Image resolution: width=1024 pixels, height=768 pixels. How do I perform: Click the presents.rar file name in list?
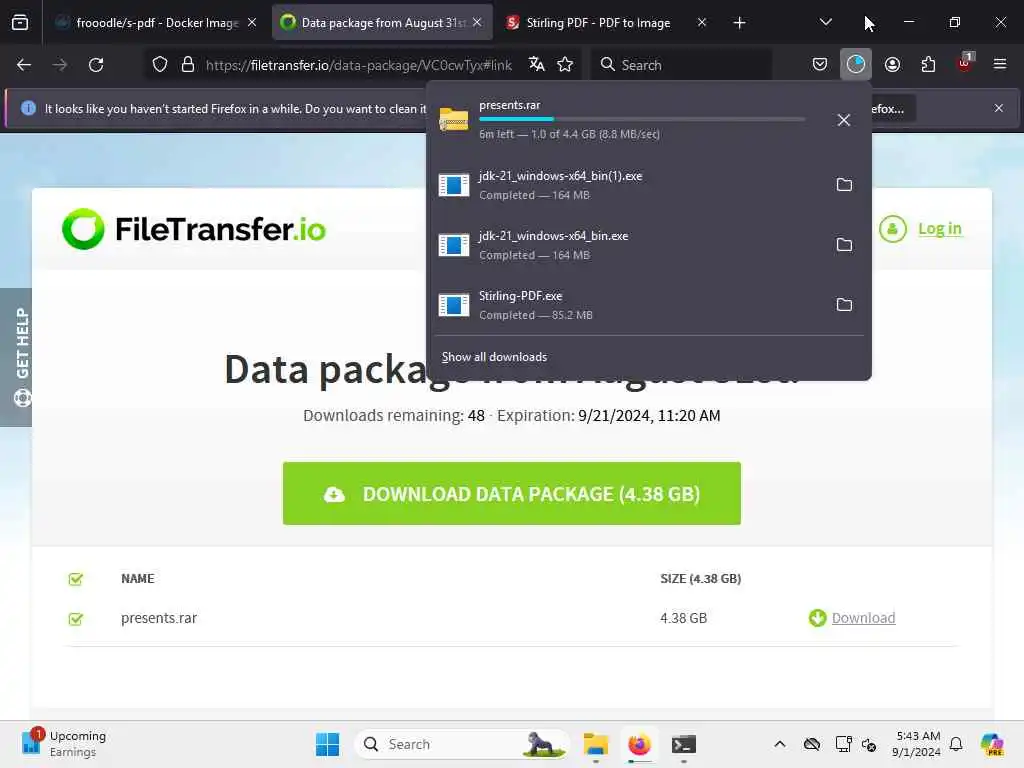(159, 618)
